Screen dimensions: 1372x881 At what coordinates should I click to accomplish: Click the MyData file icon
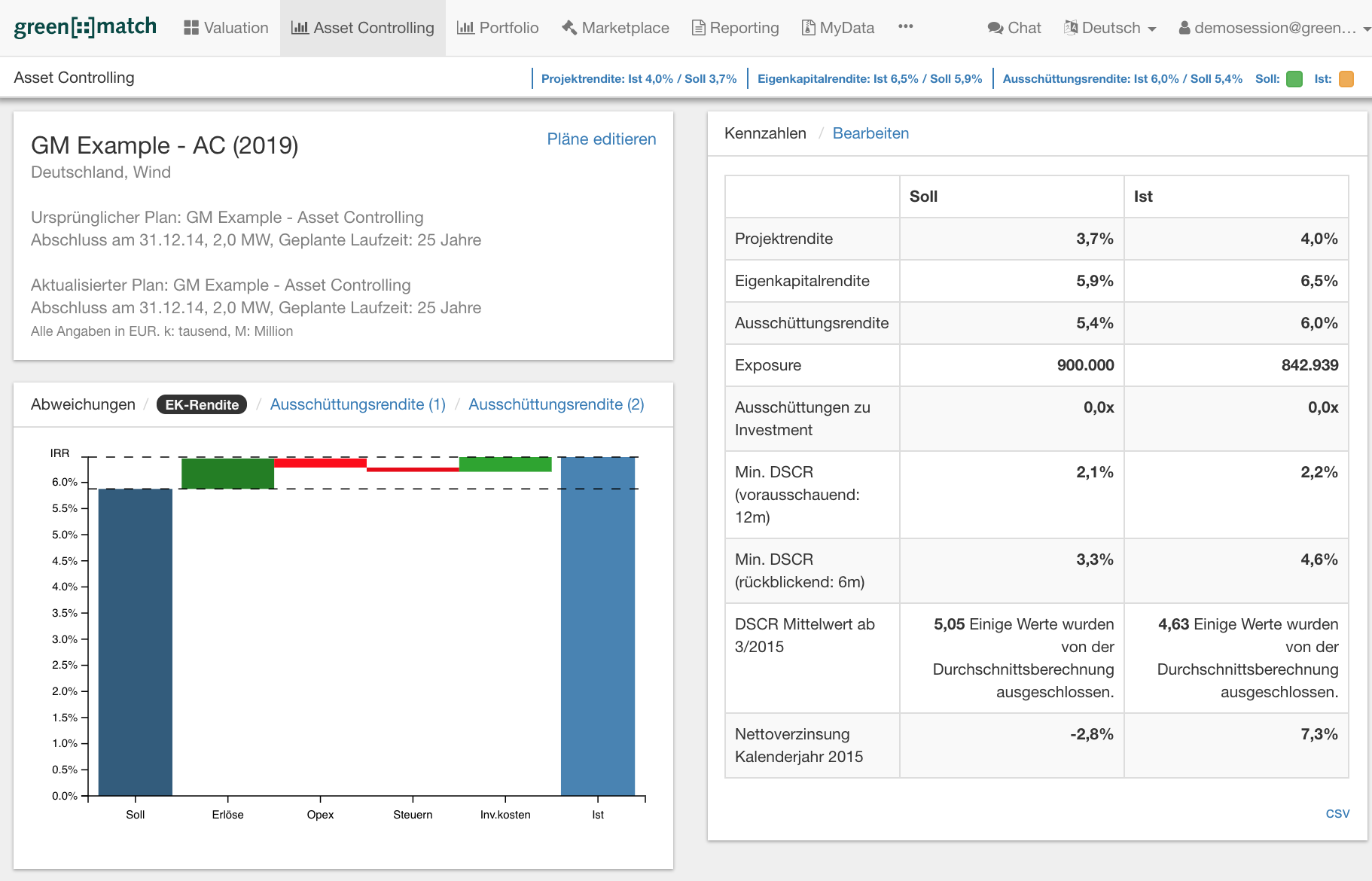pos(809,28)
